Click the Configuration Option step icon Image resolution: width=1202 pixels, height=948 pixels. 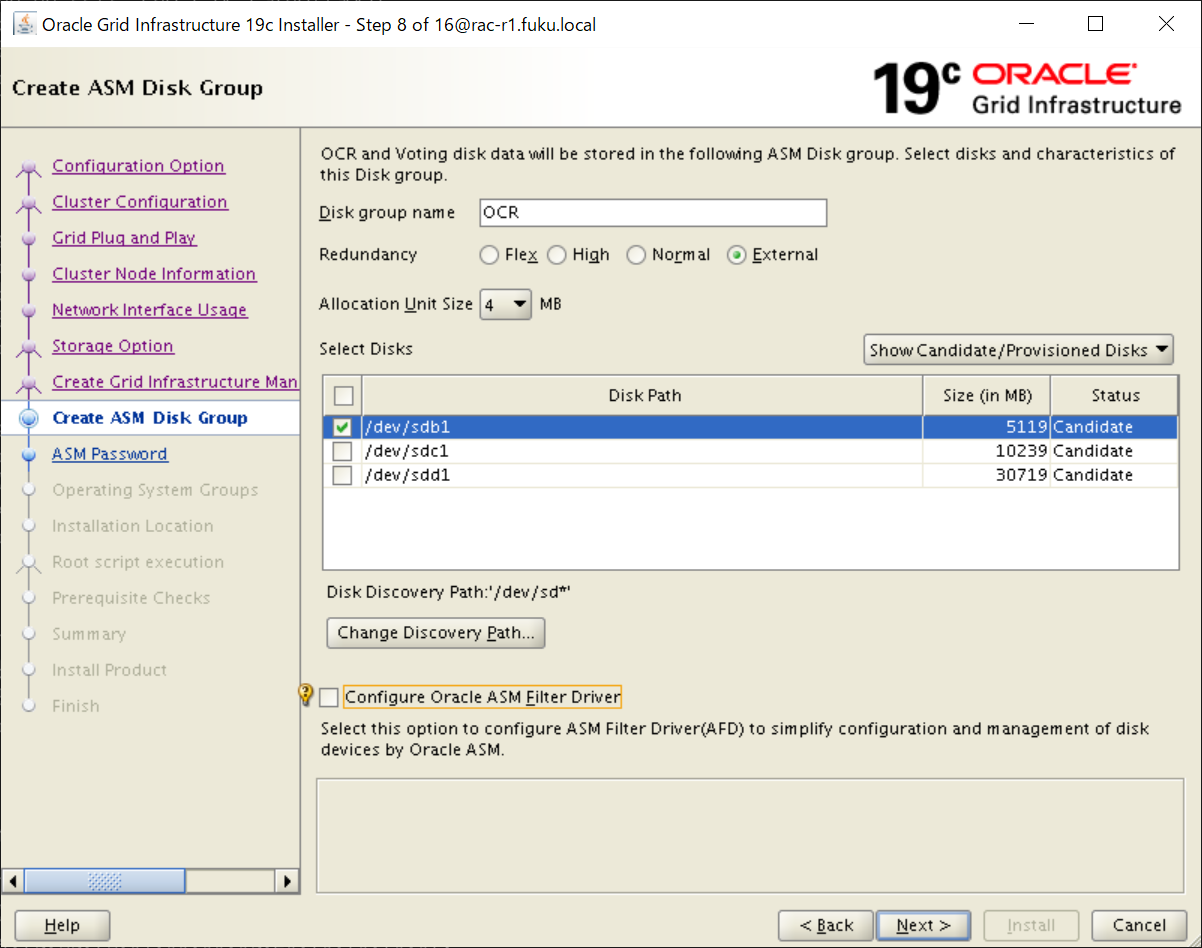[29, 168]
